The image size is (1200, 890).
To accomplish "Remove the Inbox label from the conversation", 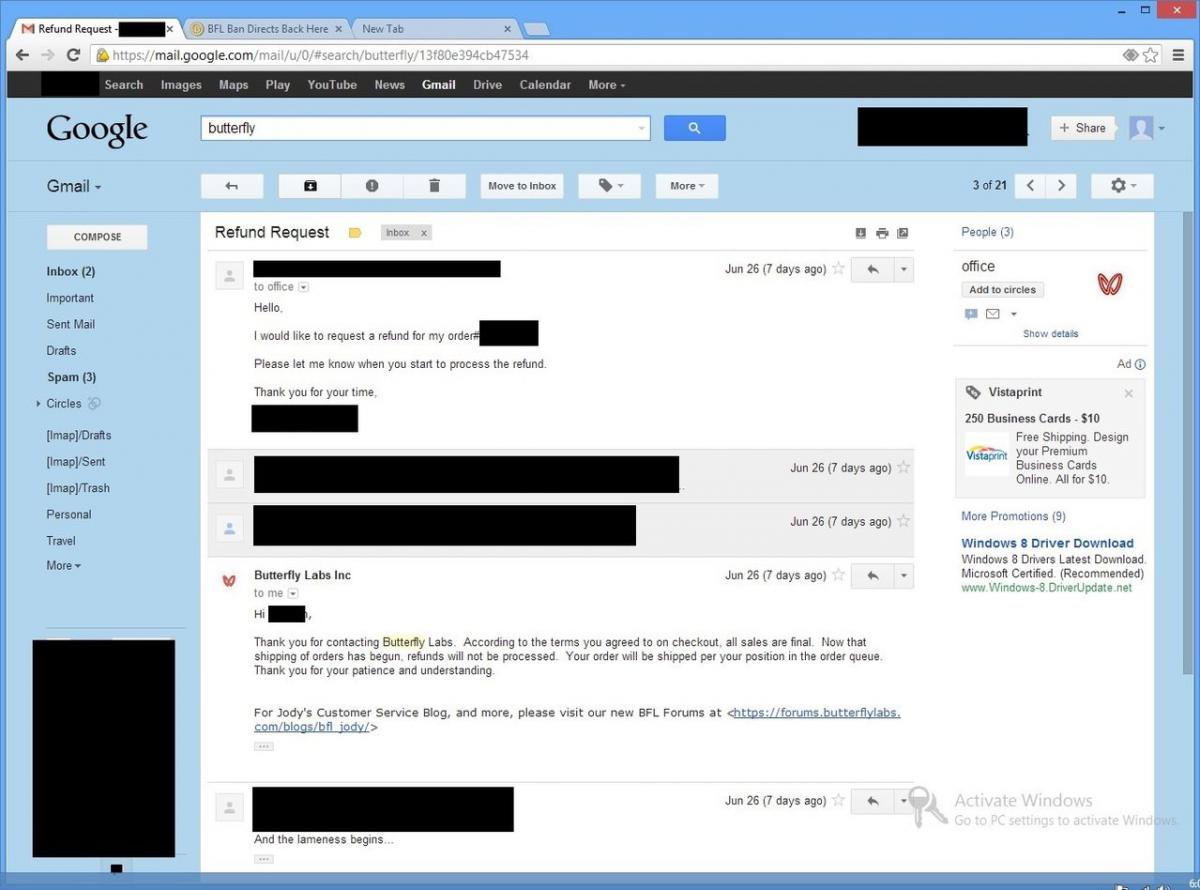I will 424,233.
